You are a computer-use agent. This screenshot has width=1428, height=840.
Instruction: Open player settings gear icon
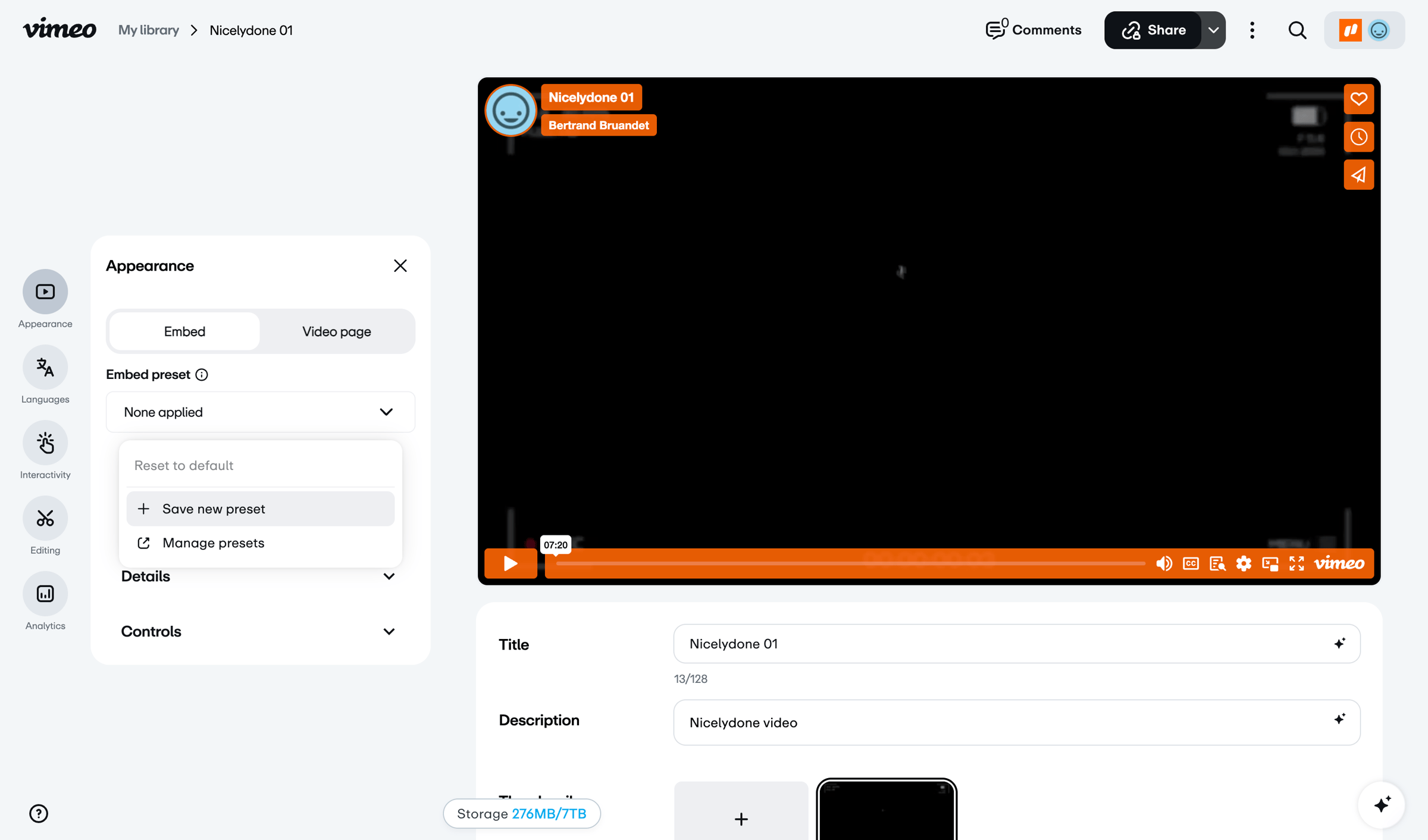[1244, 563]
